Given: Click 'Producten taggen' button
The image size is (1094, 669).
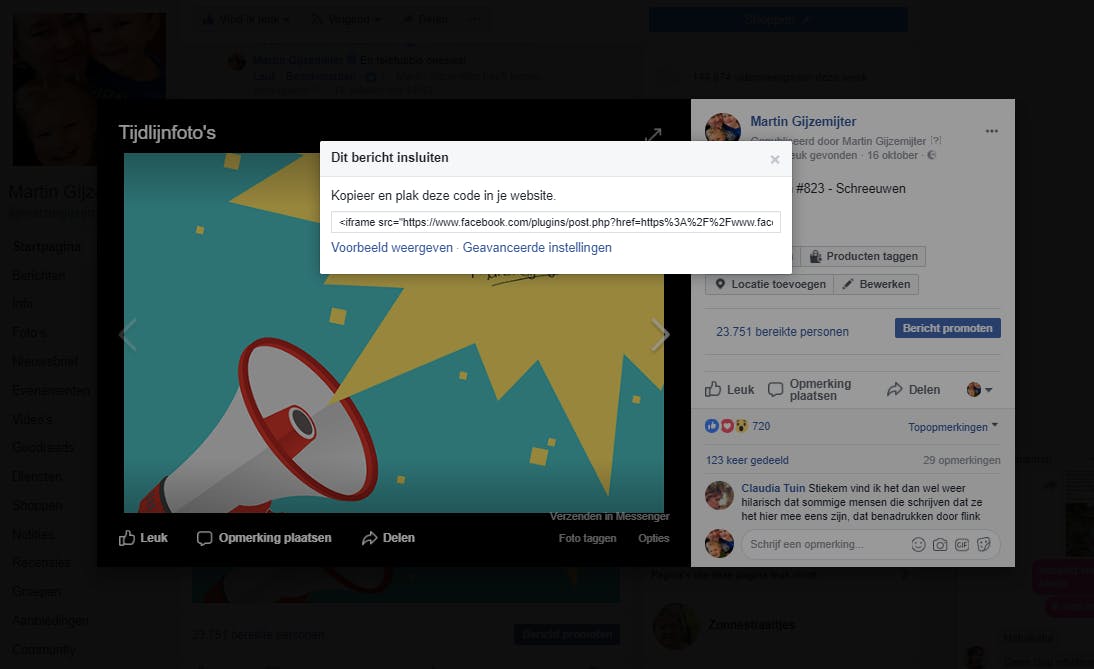Looking at the screenshot, I should 863,256.
